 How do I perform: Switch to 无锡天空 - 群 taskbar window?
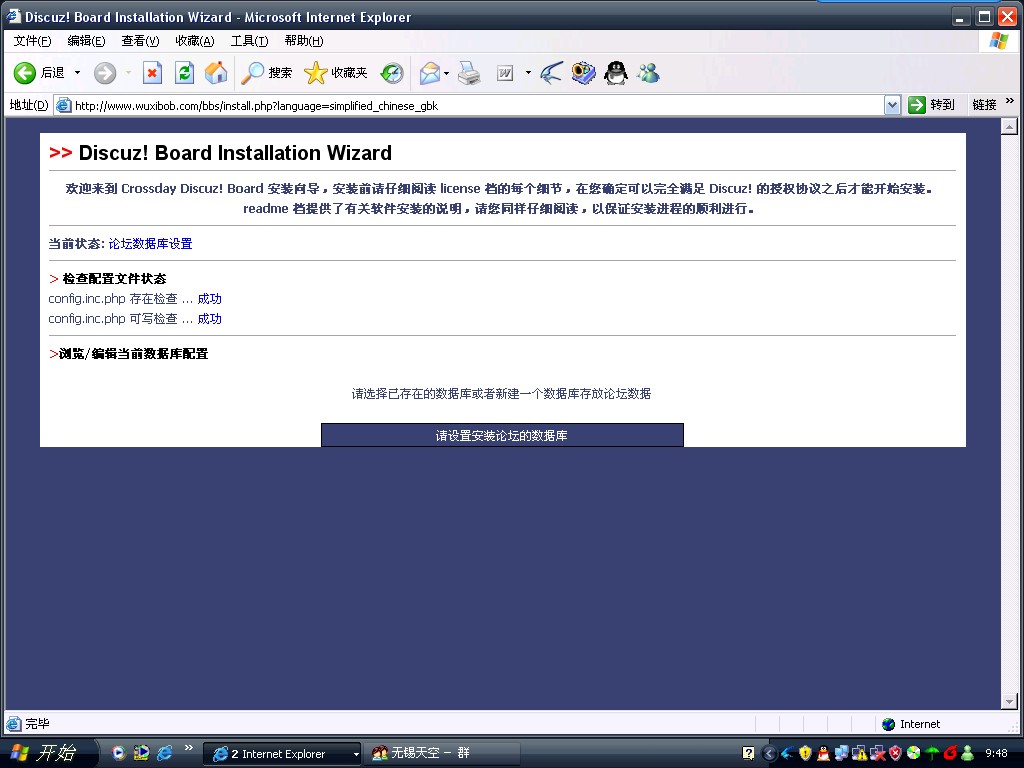point(441,754)
